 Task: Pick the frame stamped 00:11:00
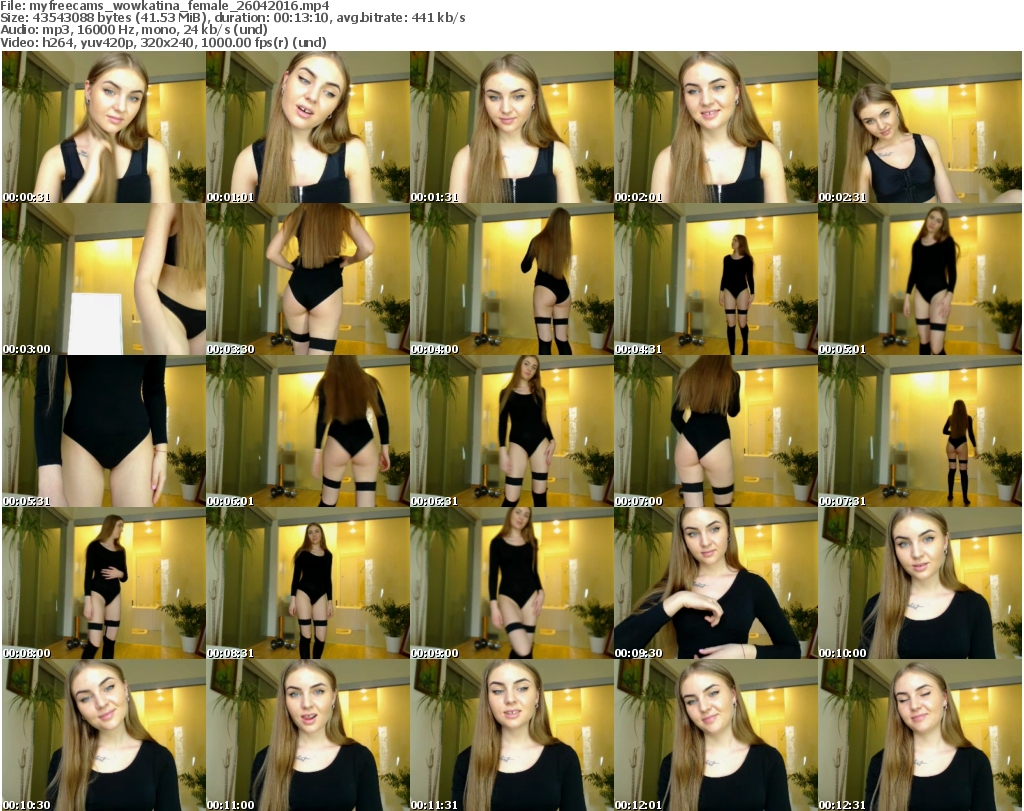pos(308,735)
